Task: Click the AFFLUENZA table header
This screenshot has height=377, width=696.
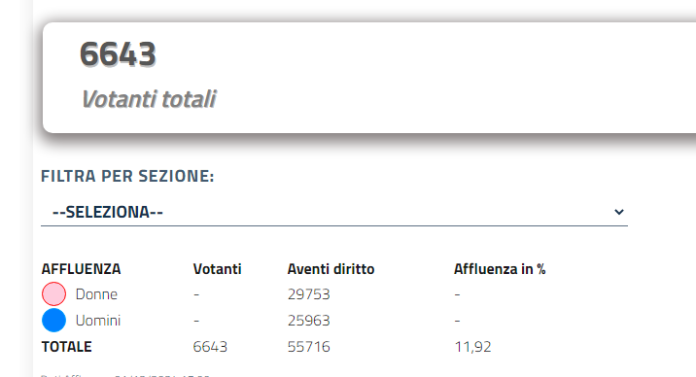Action: pyautogui.click(x=81, y=269)
